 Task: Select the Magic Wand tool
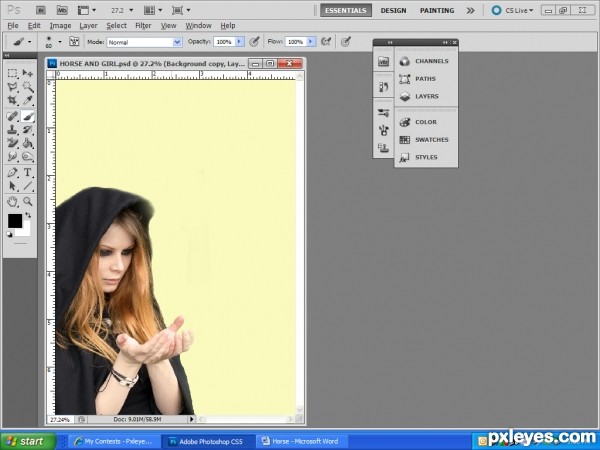[28, 87]
